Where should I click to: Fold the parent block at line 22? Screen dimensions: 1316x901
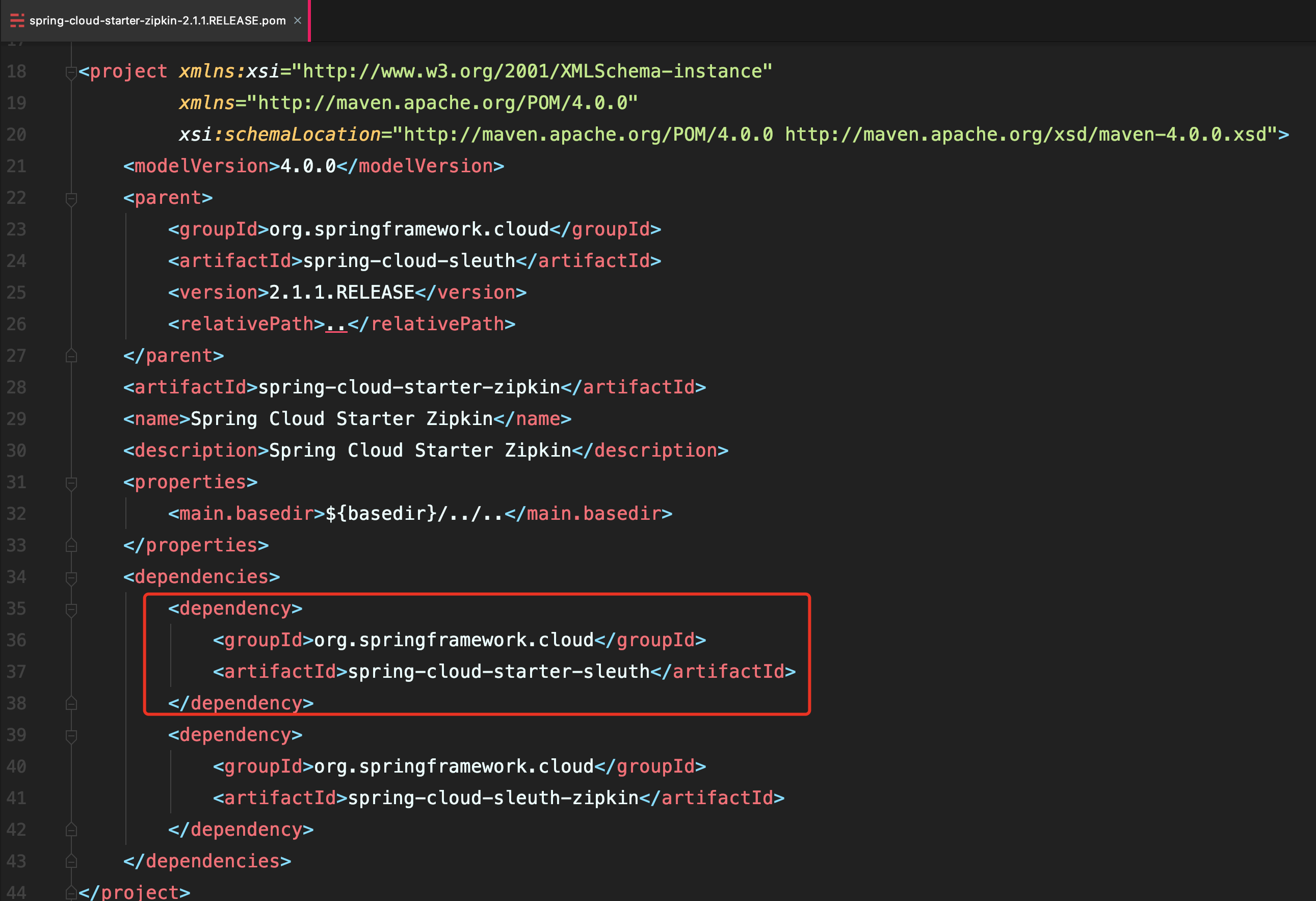click(71, 199)
